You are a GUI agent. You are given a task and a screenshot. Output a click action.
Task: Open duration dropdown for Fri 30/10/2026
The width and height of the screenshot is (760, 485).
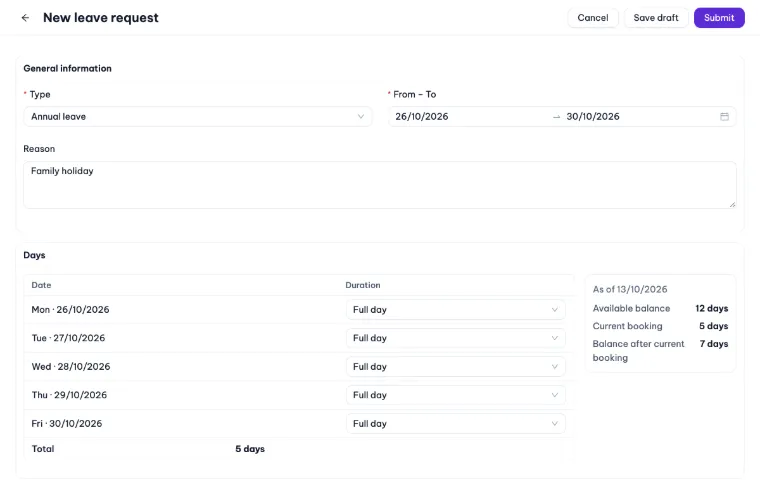tap(456, 423)
